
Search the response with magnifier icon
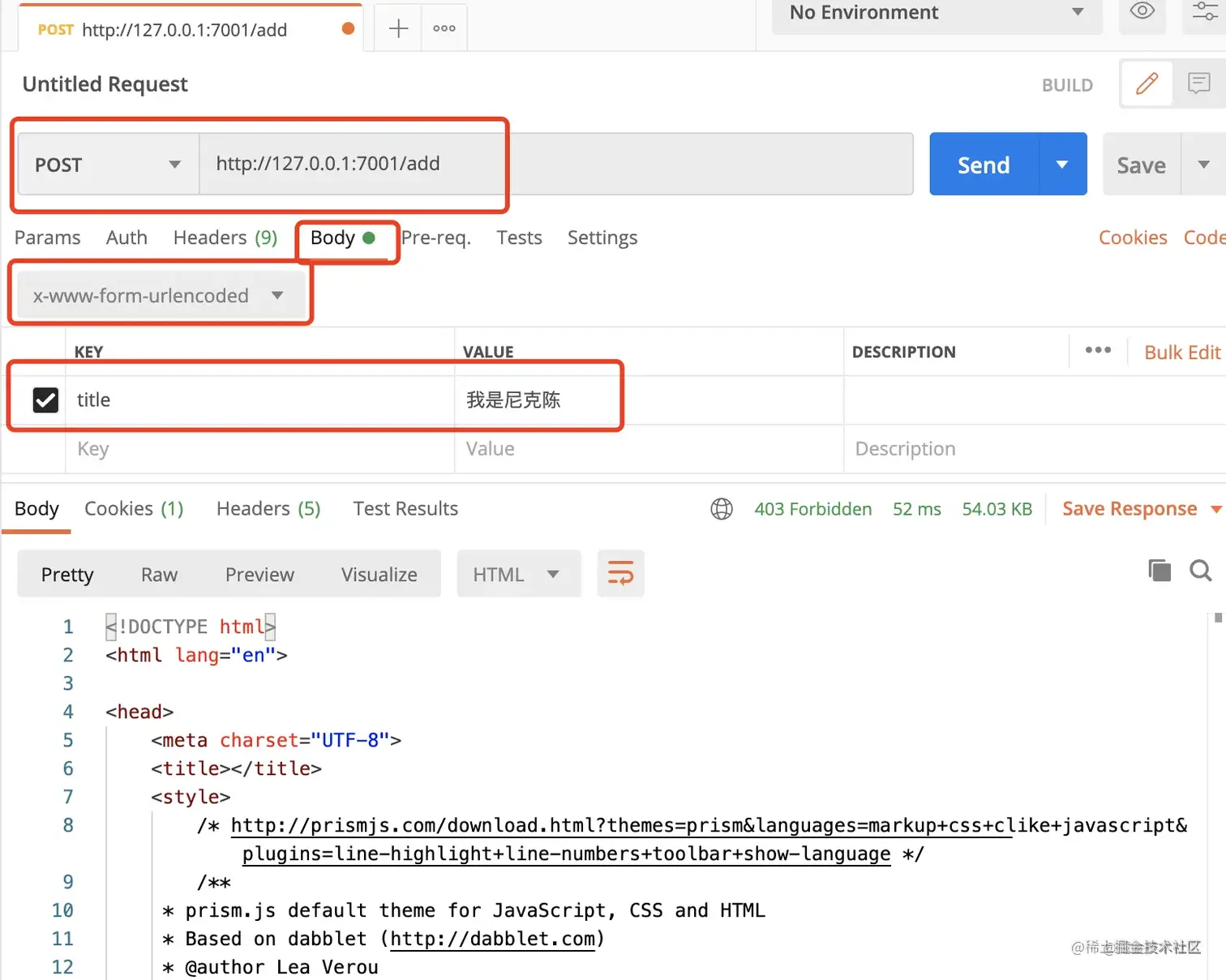1201,571
